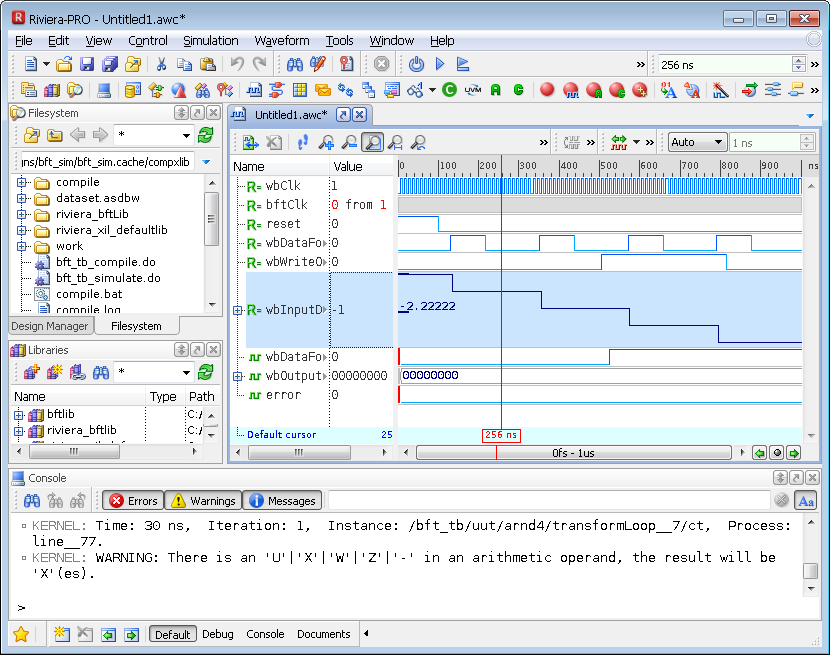Toggle the Warnings filter in Console

point(203,500)
